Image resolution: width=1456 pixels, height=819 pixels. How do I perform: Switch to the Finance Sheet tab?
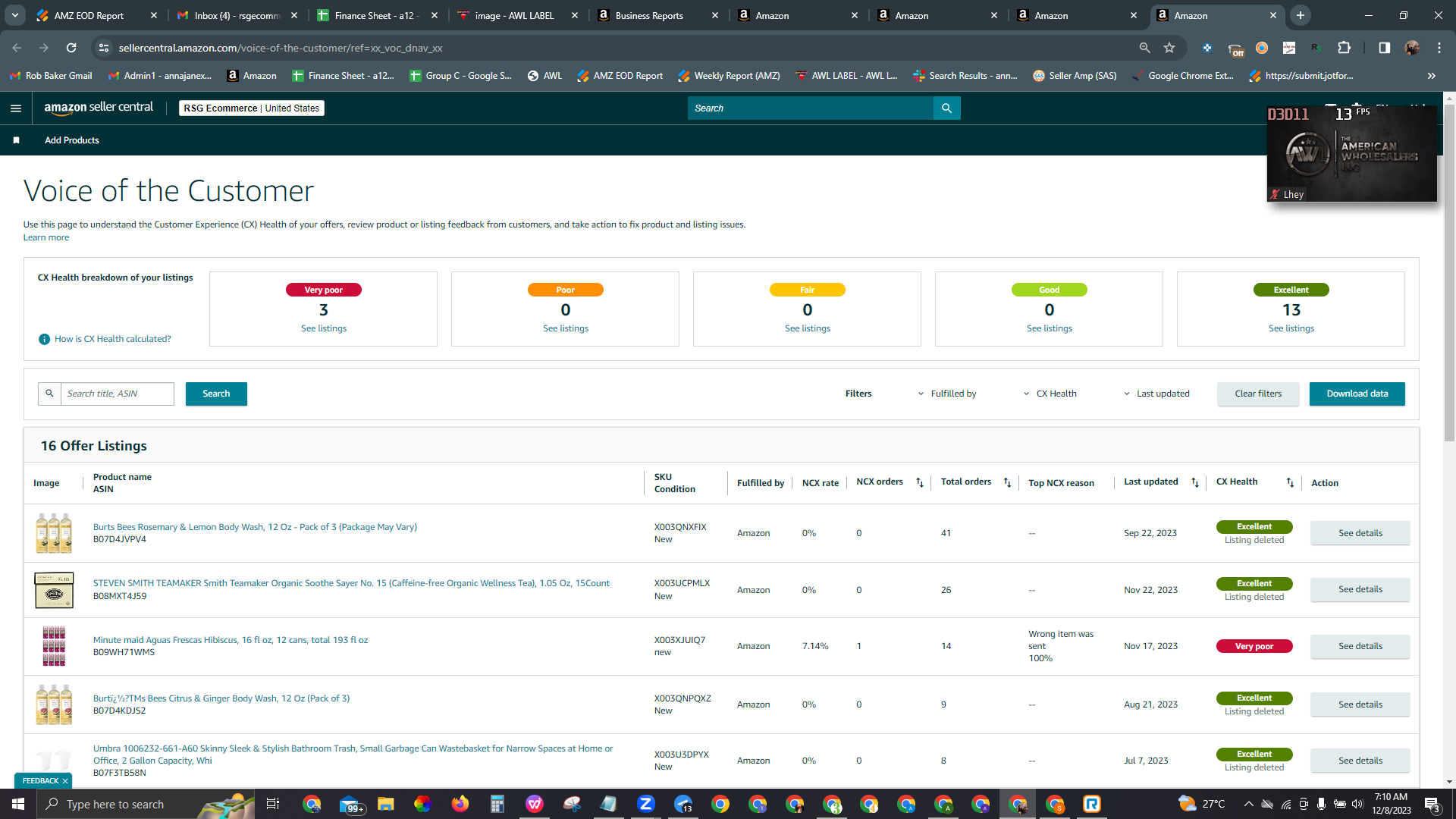(376, 15)
